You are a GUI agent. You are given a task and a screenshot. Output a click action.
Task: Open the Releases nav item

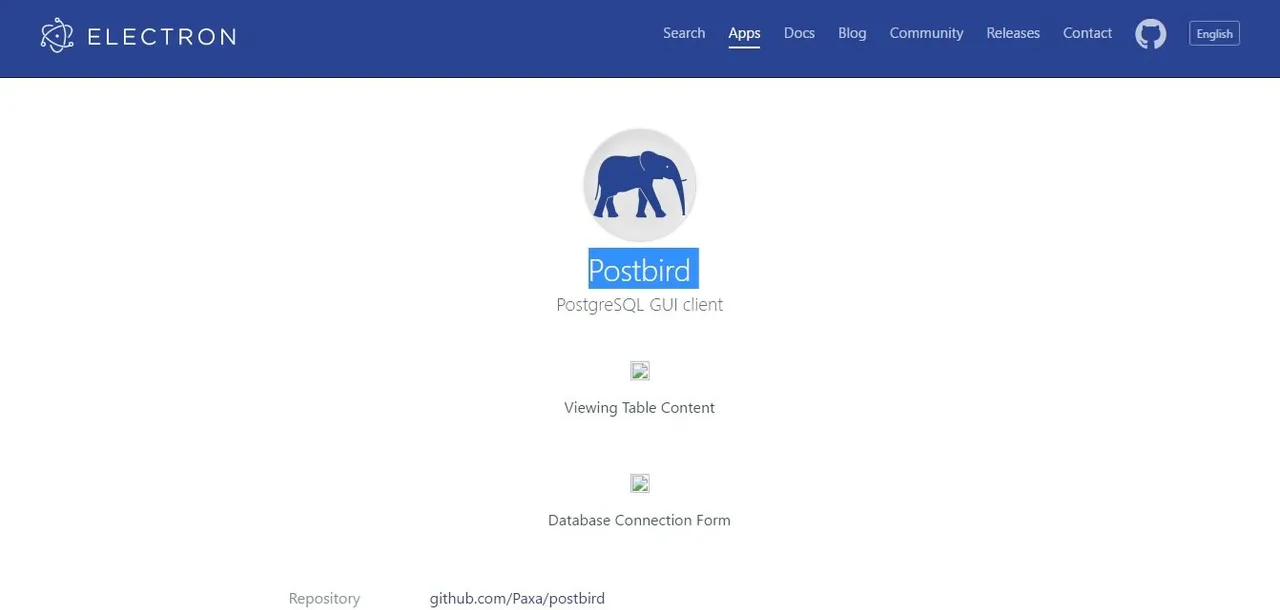[1013, 33]
